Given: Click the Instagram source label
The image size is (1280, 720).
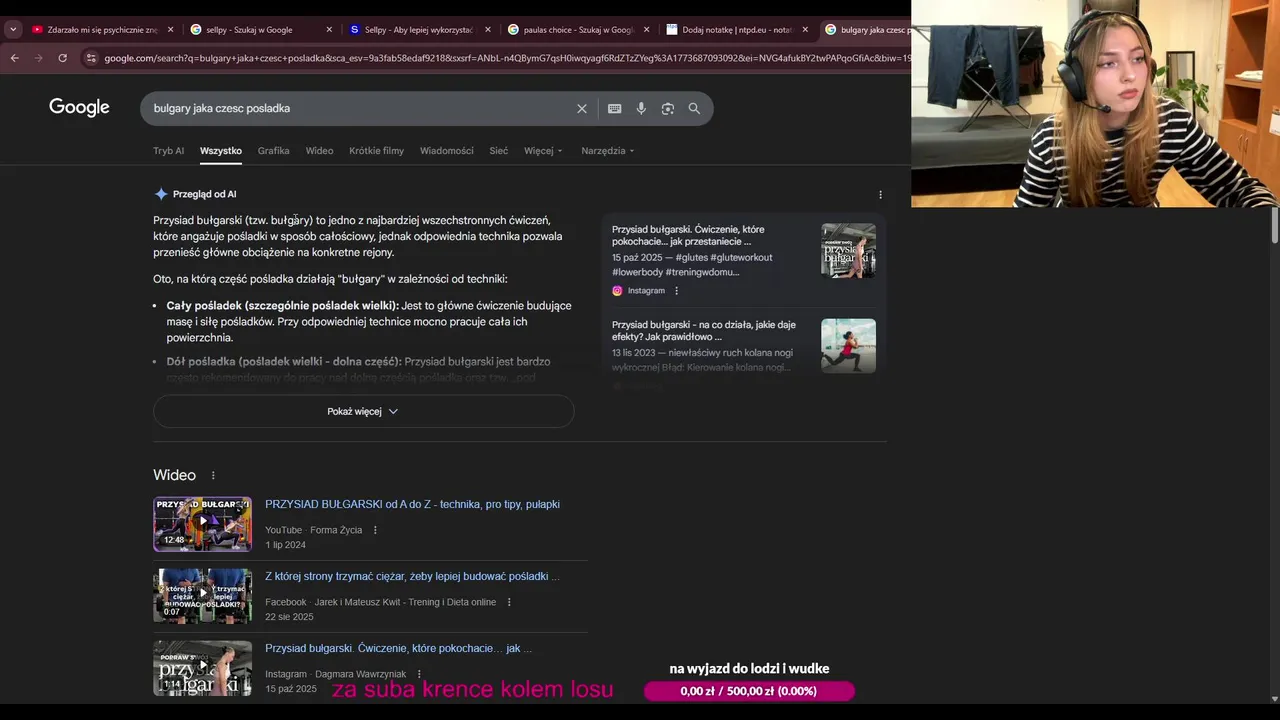Looking at the screenshot, I should point(646,291).
